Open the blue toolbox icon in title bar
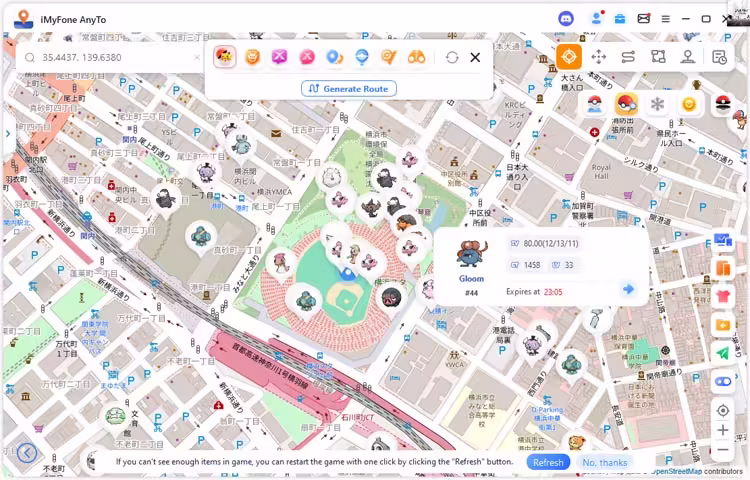750x480 pixels. pyautogui.click(x=620, y=19)
